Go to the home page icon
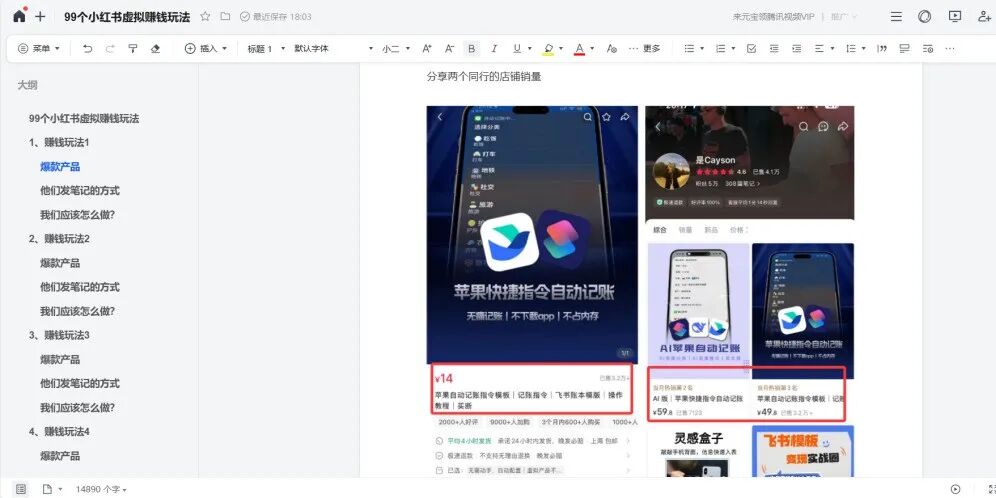Viewport: 996px width, 498px height. 19,16
